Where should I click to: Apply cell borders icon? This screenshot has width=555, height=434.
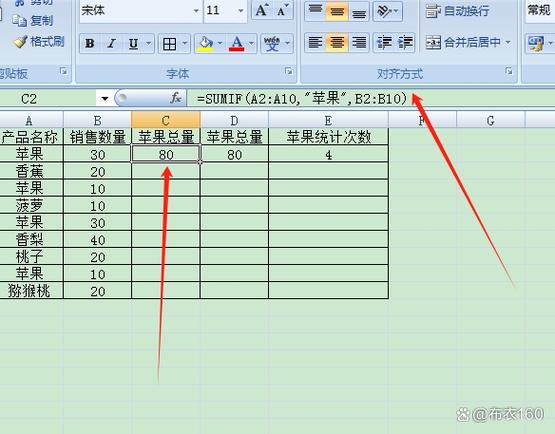pyautogui.click(x=169, y=44)
